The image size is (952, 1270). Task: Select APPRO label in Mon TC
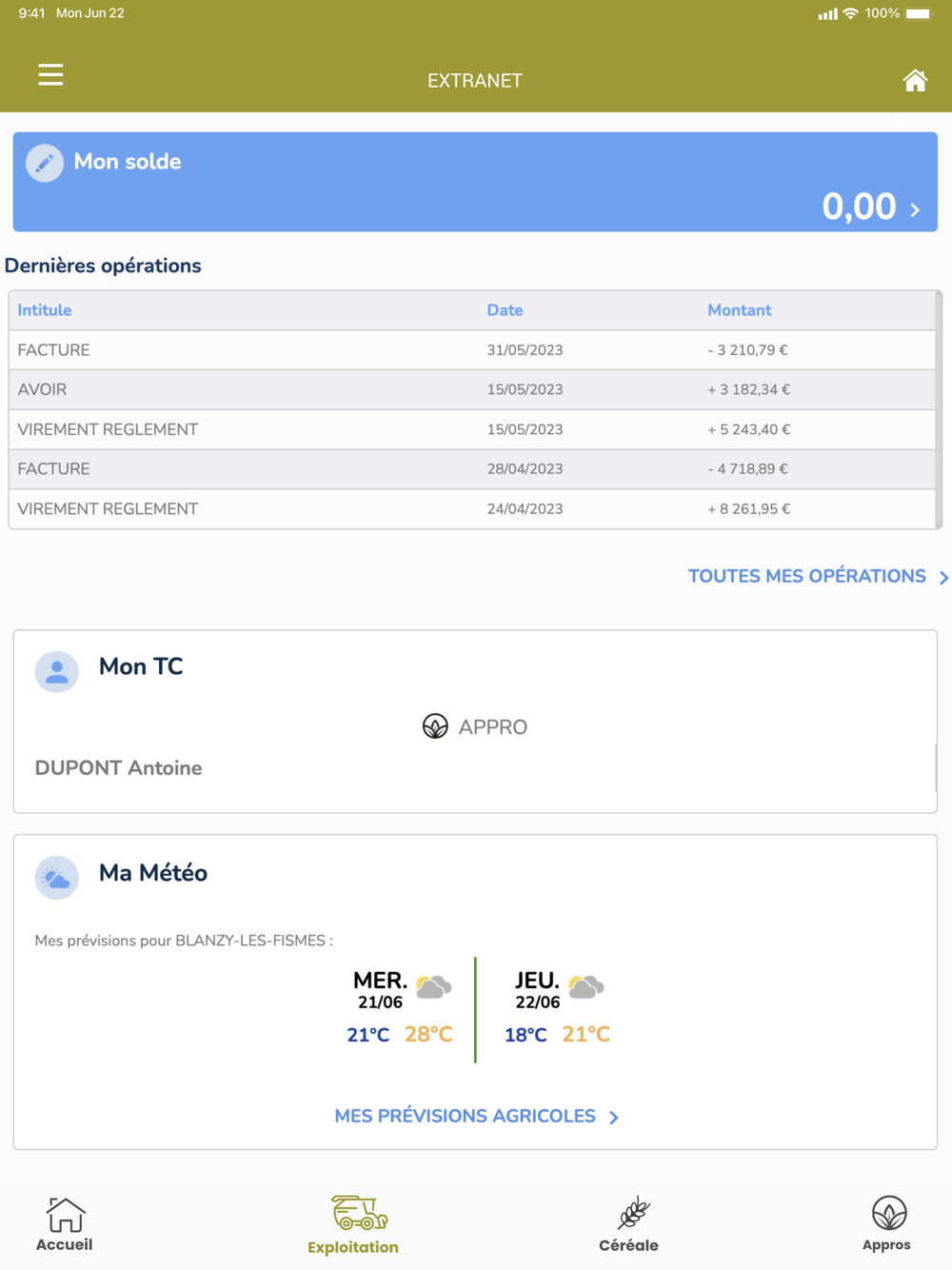(x=492, y=727)
